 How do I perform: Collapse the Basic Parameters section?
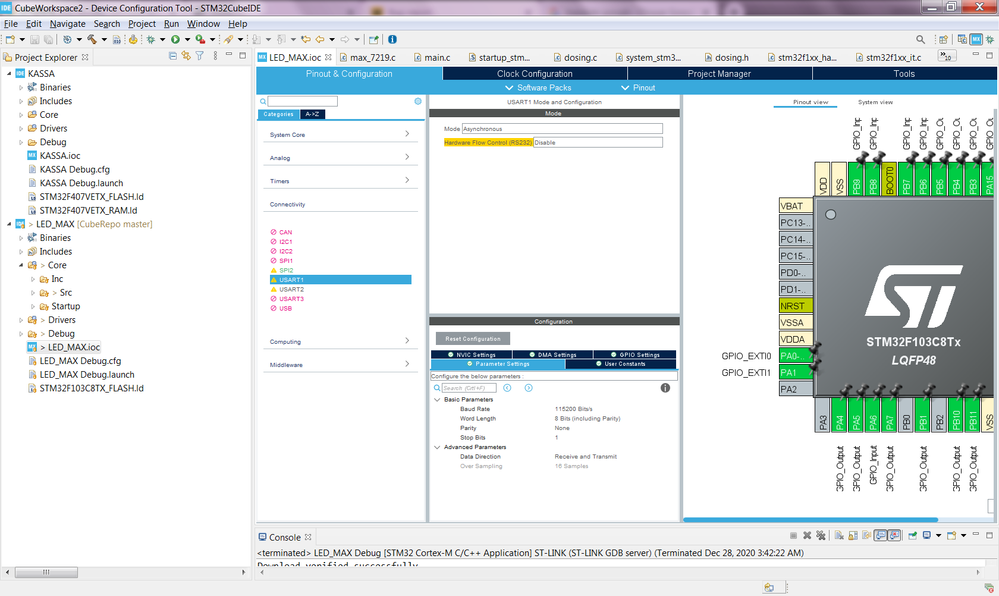coord(437,400)
